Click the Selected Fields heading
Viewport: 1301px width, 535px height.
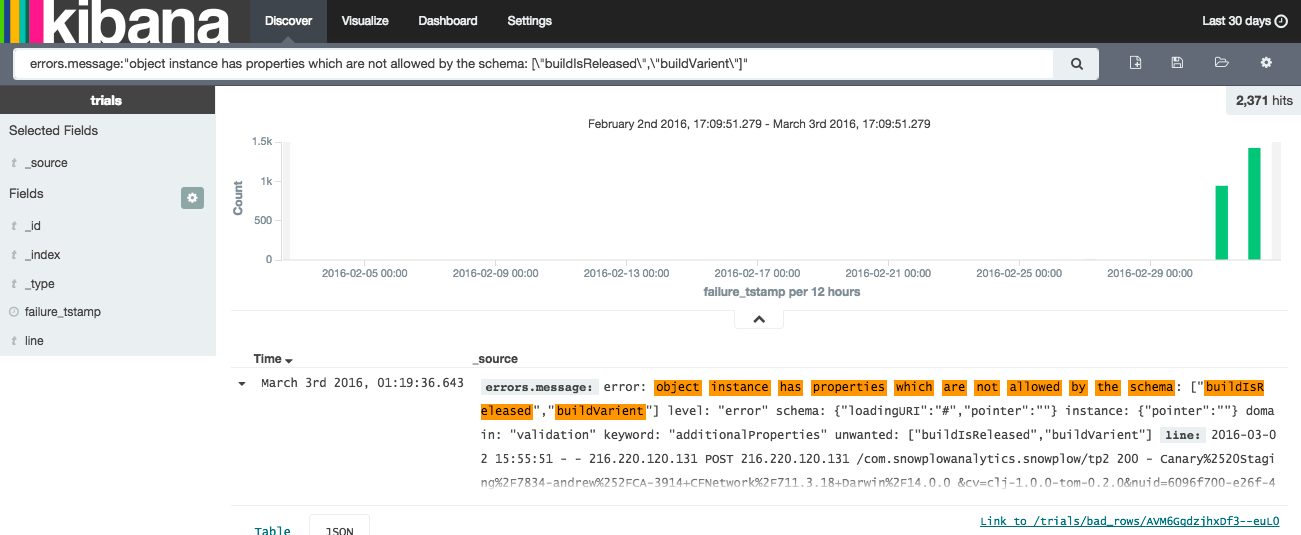coord(53,131)
